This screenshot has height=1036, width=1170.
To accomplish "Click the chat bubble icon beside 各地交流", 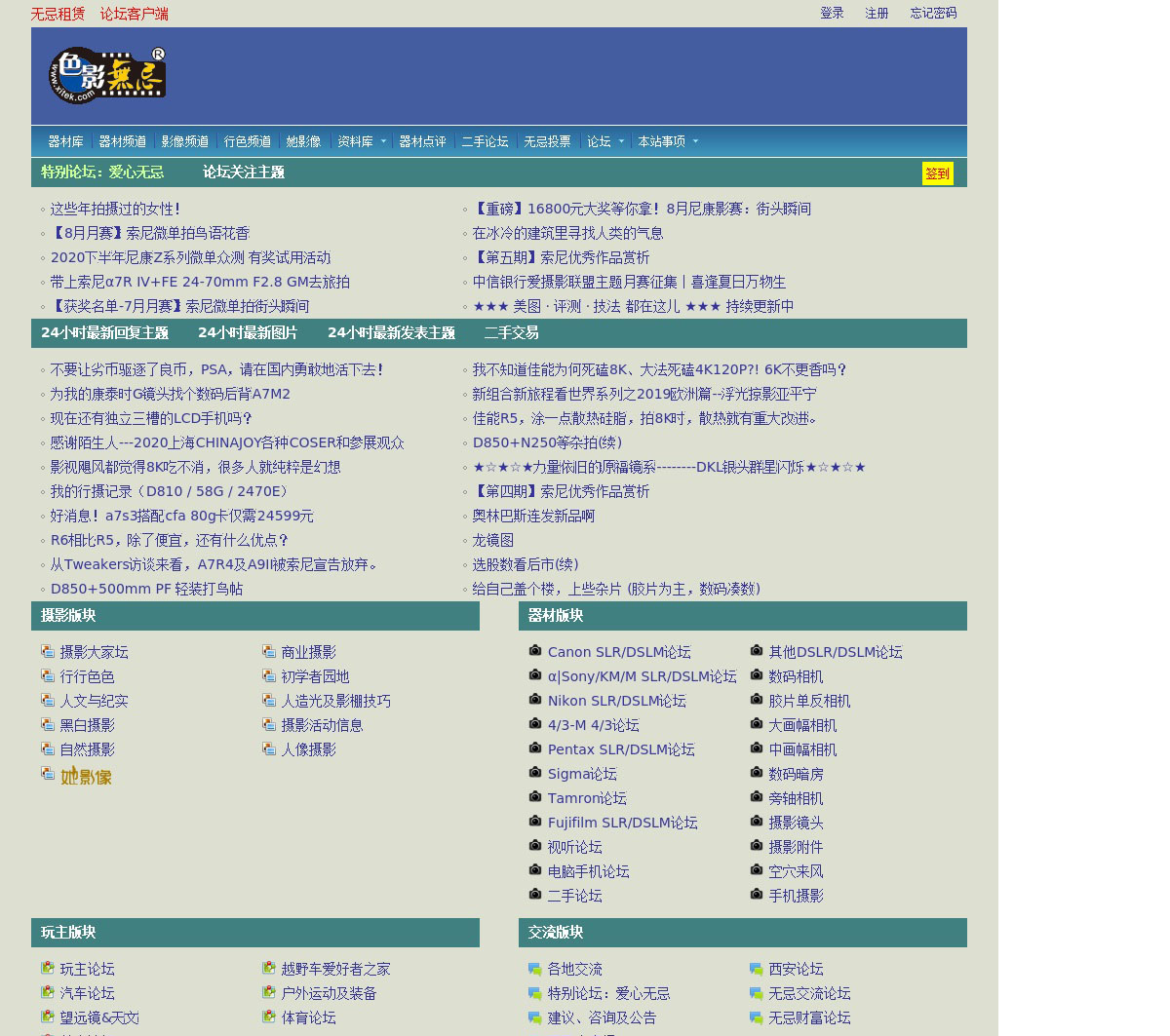I will (535, 969).
